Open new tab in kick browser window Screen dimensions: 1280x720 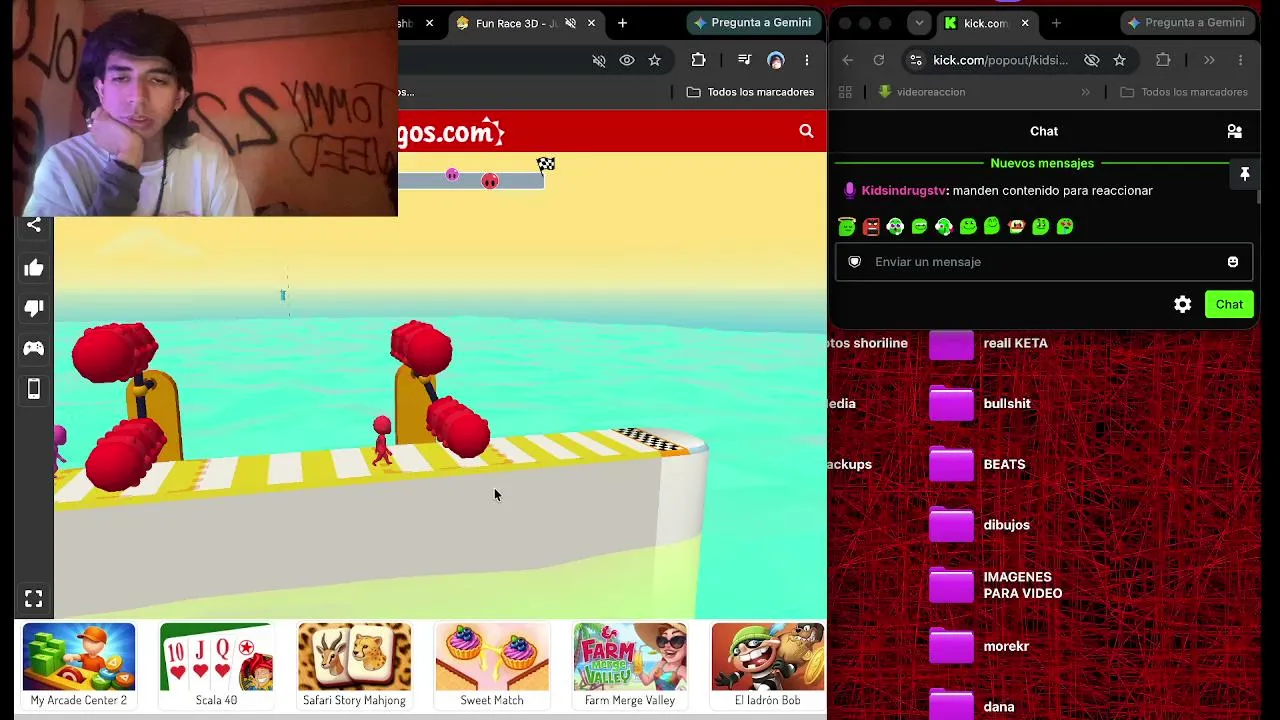1056,23
